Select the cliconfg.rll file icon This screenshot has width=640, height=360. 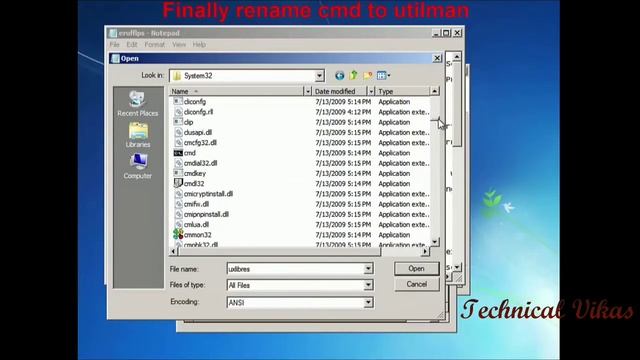[x=178, y=112]
